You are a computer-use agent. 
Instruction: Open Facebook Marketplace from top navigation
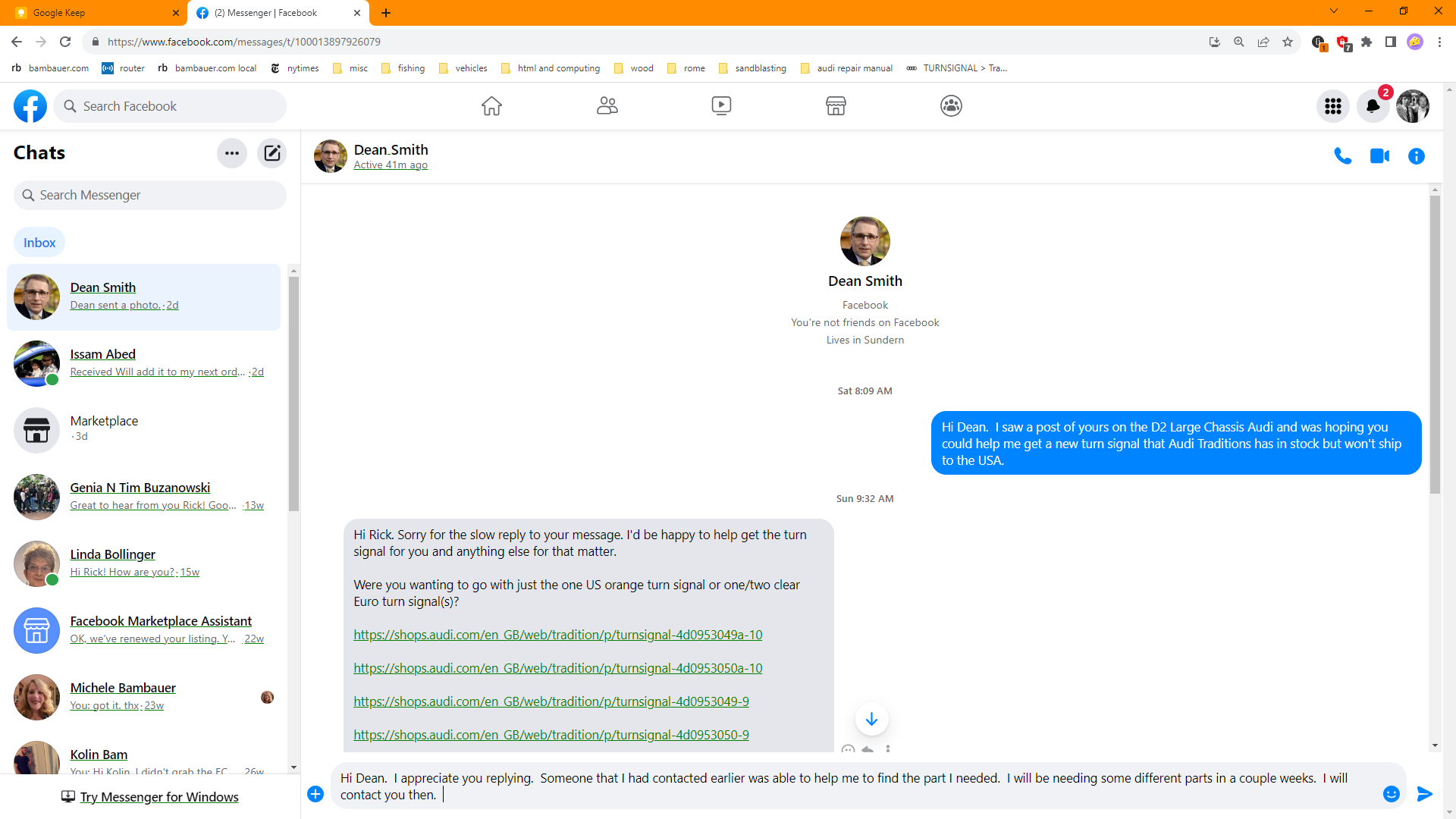836,106
